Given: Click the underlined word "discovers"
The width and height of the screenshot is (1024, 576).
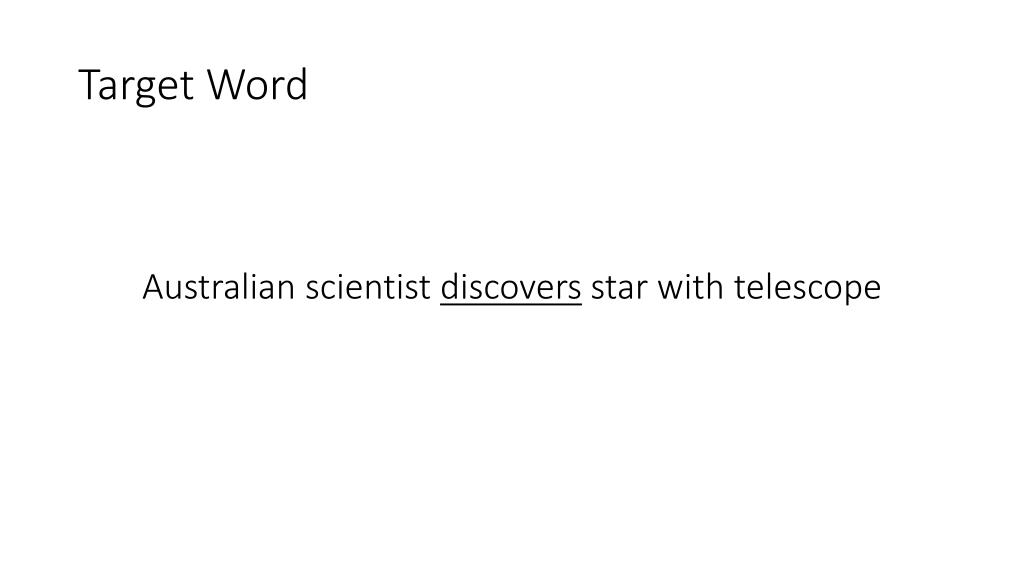Looking at the screenshot, I should pyautogui.click(x=511, y=287).
